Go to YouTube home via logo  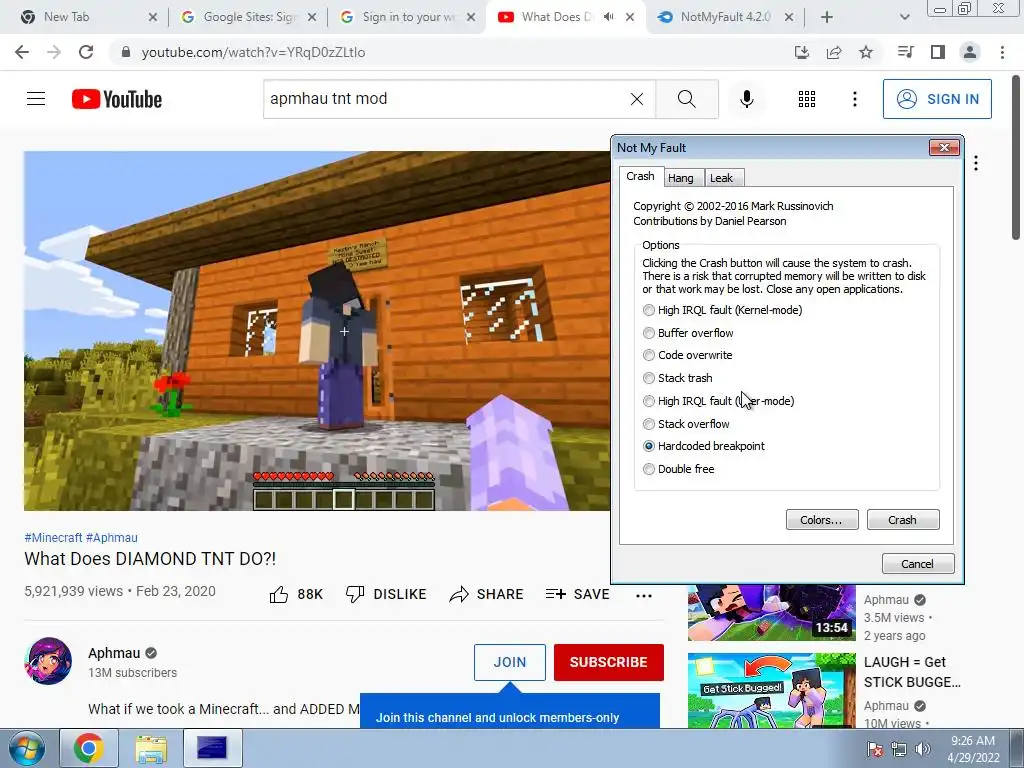coord(117,99)
